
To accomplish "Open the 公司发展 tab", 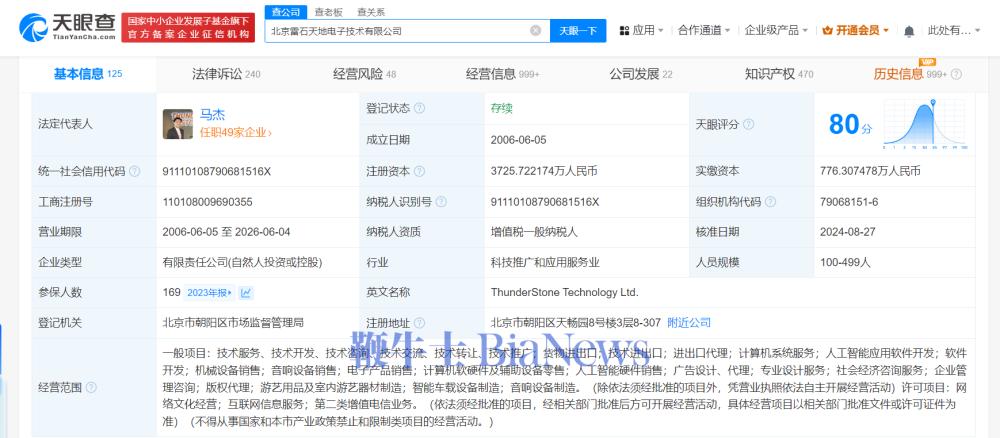I will (640, 75).
